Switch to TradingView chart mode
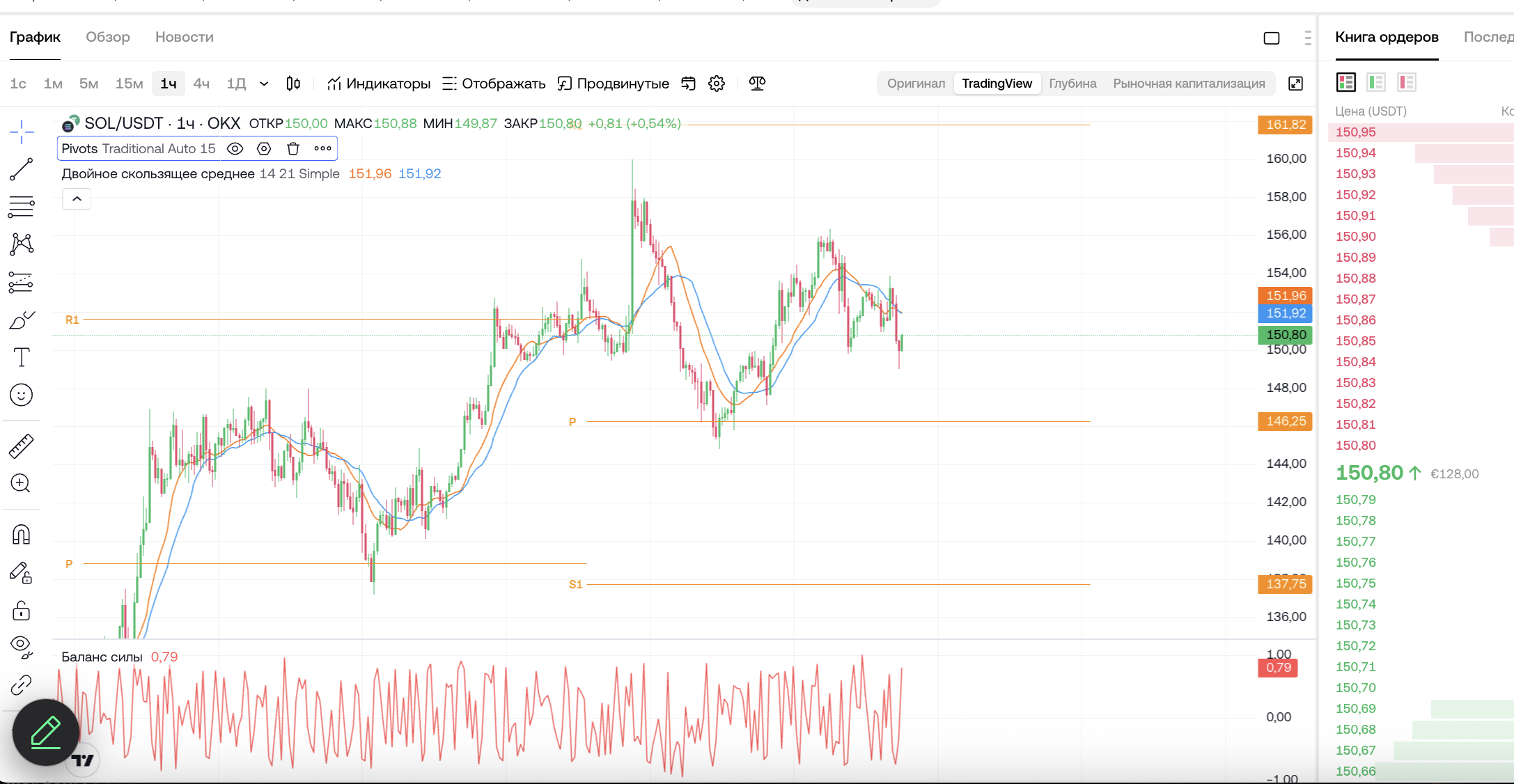The height and width of the screenshot is (784, 1514). click(997, 84)
